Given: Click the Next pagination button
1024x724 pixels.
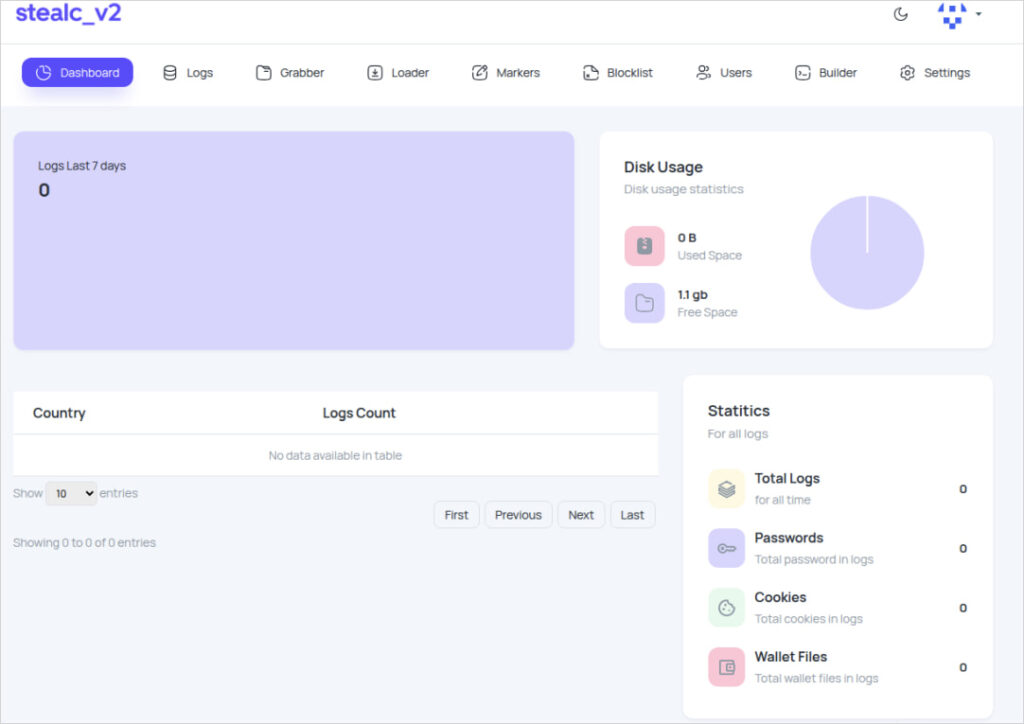Looking at the screenshot, I should click(581, 514).
